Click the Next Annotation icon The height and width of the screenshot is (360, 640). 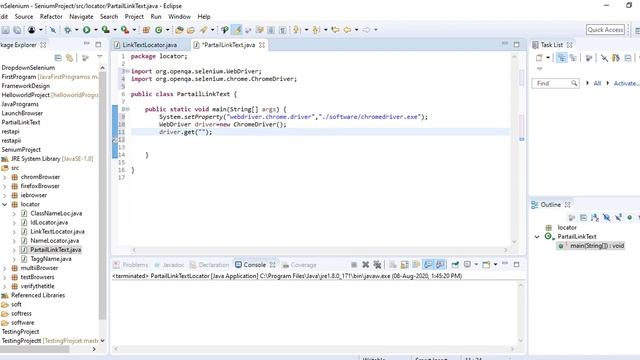click(297, 30)
